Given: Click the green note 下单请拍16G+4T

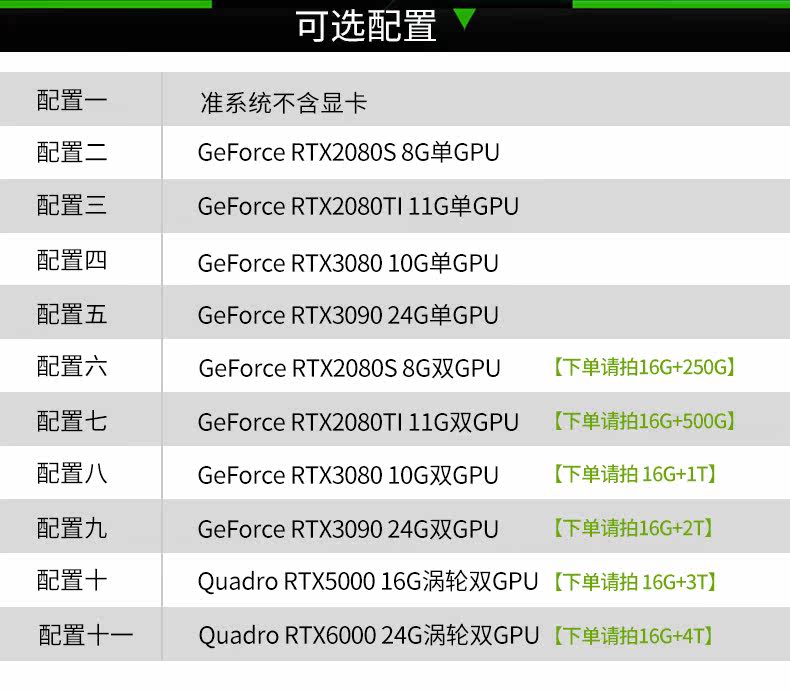Looking at the screenshot, I should tap(633, 636).
